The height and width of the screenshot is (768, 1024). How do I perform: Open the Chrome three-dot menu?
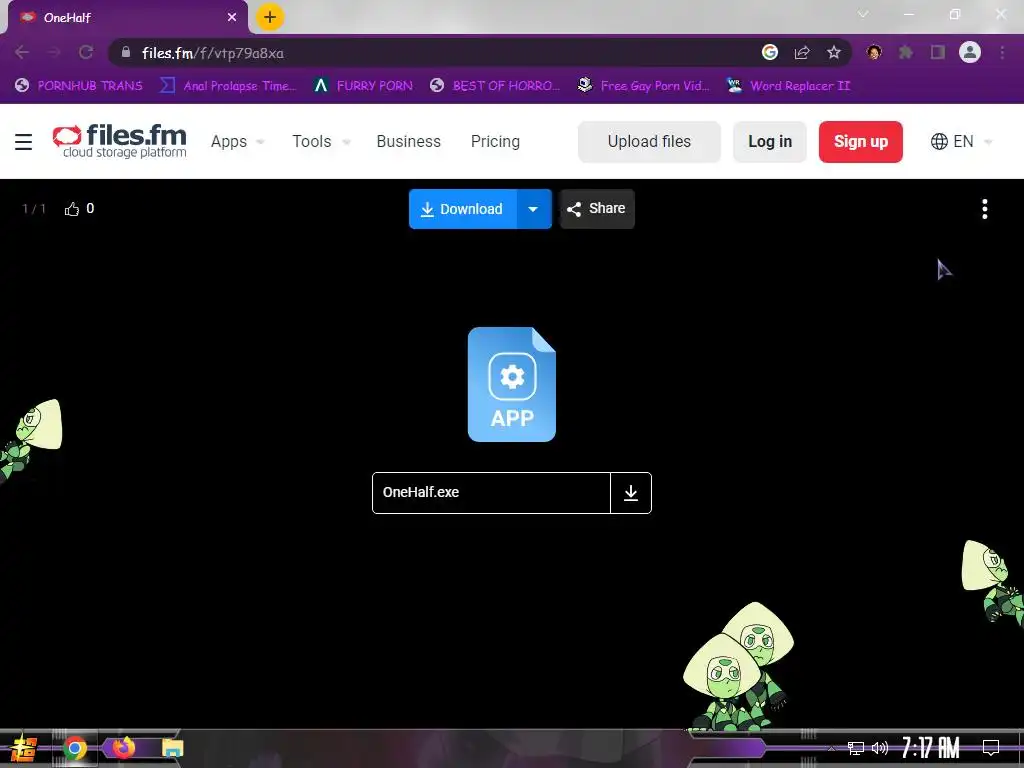pyautogui.click(x=1002, y=52)
